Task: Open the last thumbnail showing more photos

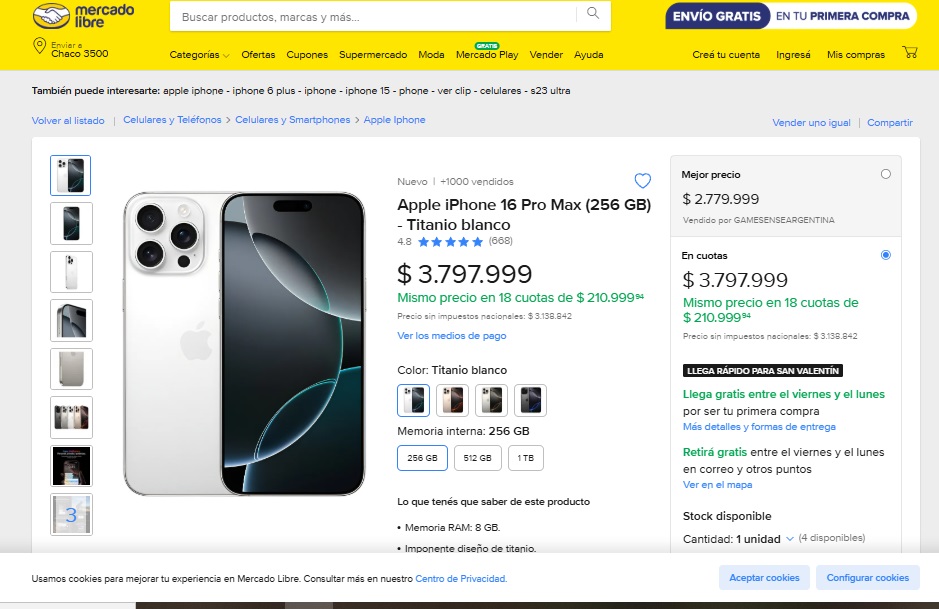Action: 71,514
